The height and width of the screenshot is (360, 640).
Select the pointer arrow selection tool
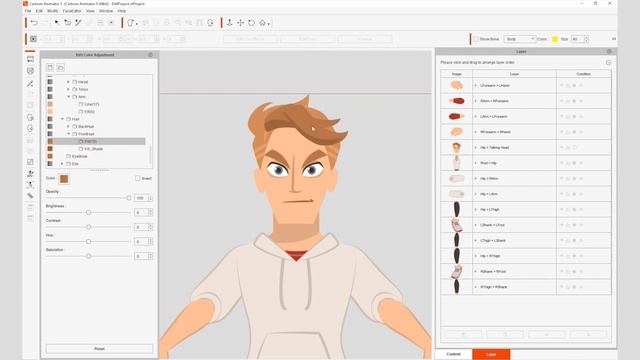click(x=57, y=23)
